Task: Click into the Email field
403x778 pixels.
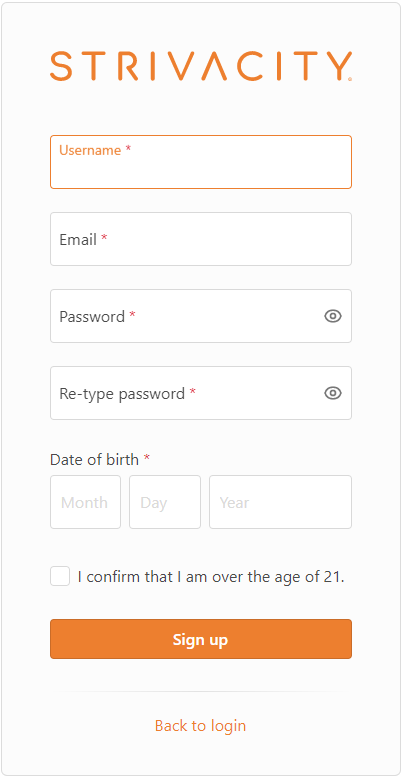Action: tap(201, 239)
